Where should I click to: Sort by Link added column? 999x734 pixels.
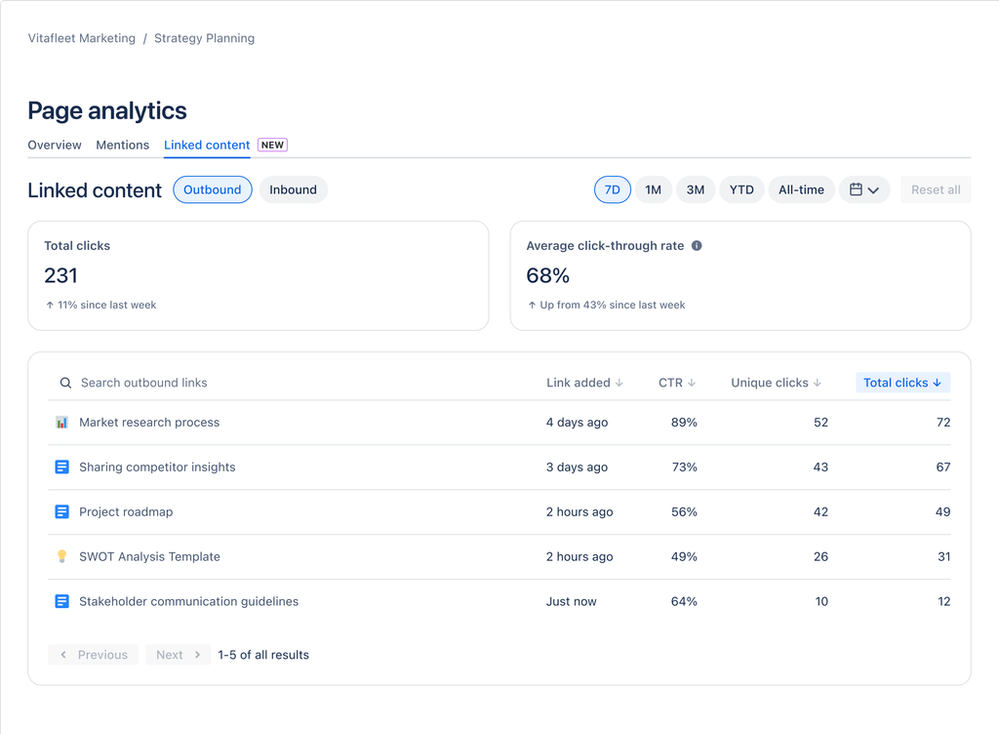point(584,383)
